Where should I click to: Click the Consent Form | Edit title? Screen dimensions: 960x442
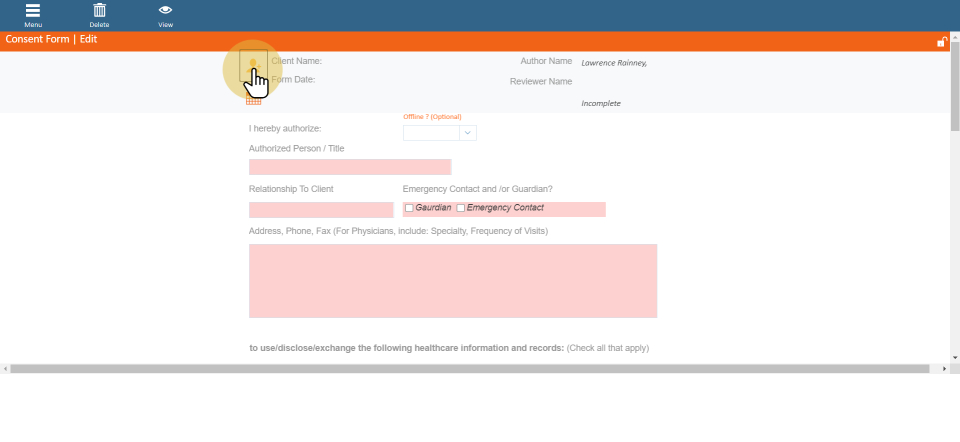tap(51, 40)
